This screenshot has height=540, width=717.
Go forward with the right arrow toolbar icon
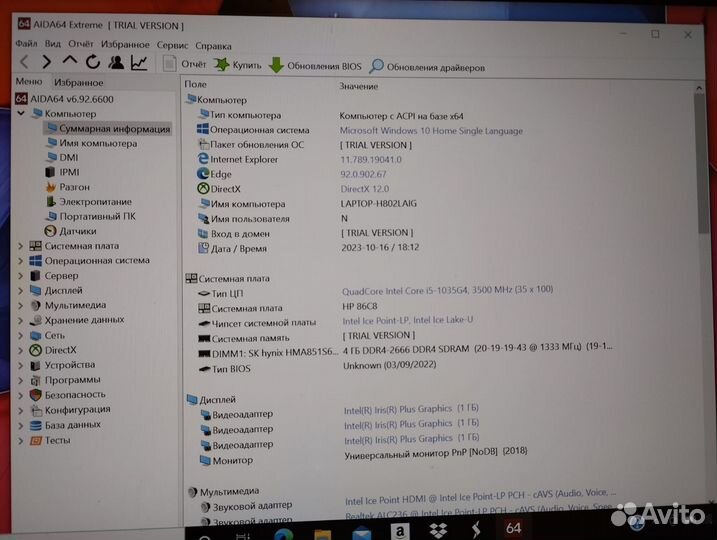(x=46, y=61)
